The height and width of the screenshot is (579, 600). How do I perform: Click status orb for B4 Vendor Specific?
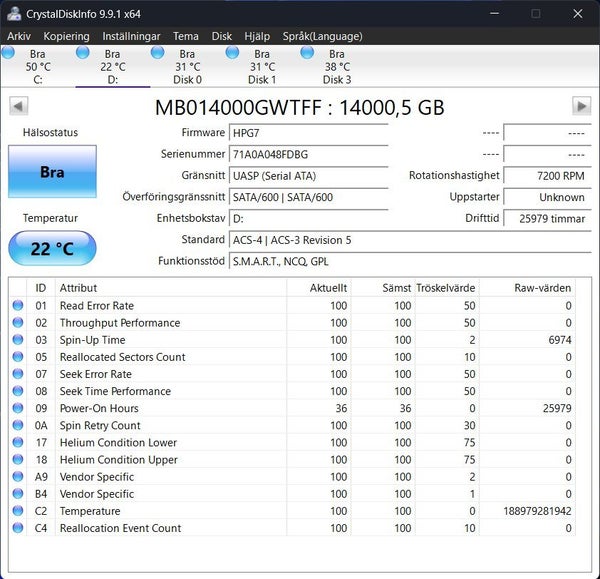tap(18, 493)
